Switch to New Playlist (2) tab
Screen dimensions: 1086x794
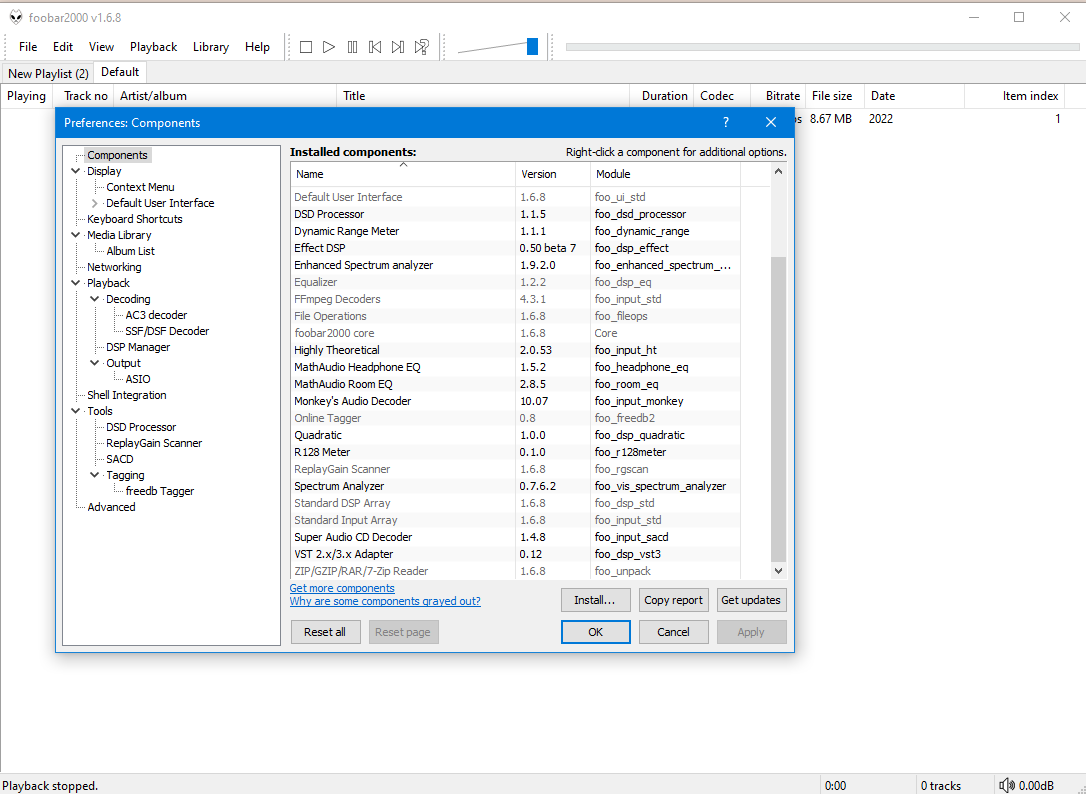pos(48,73)
